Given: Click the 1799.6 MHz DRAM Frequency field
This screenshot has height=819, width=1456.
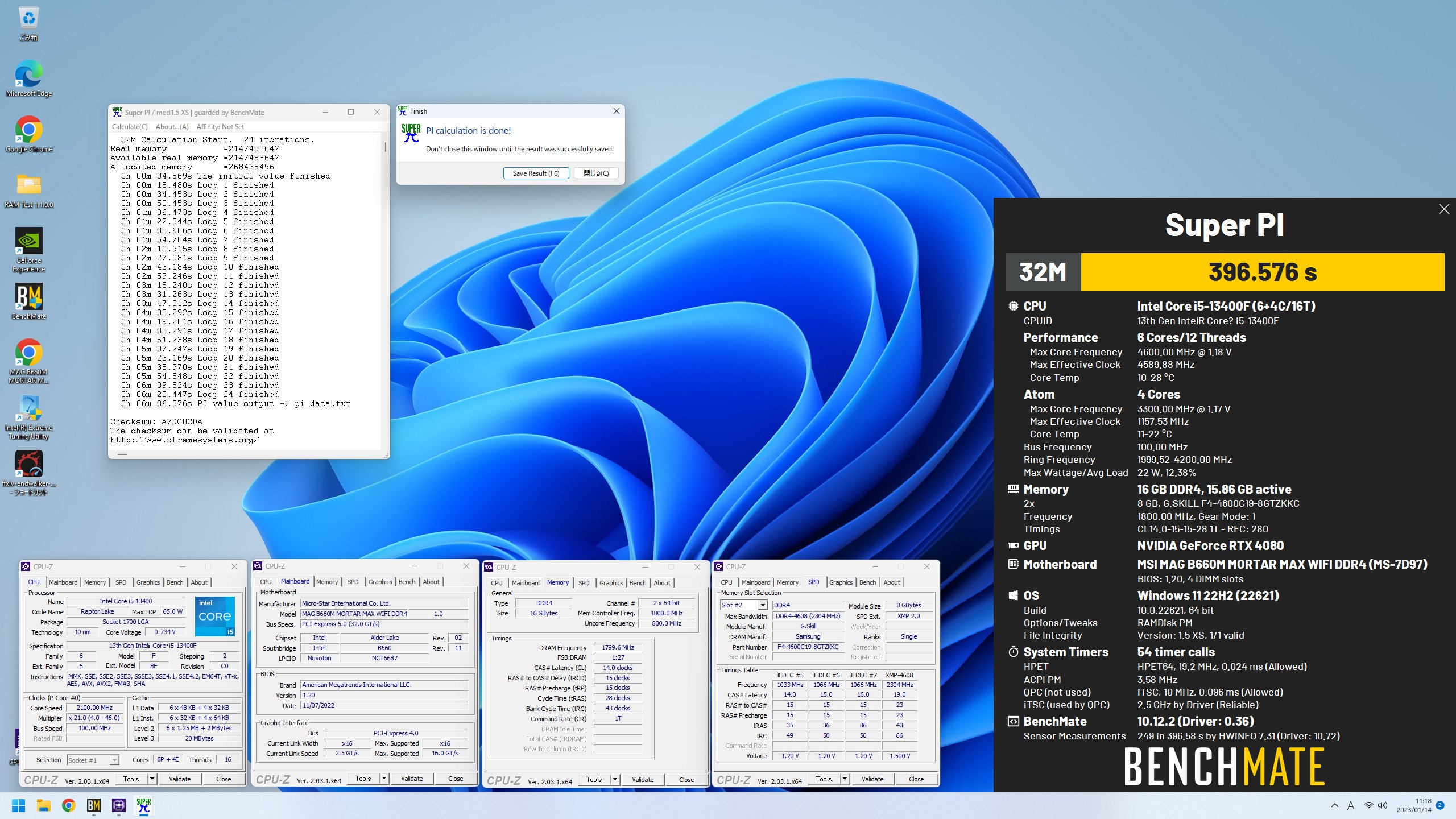Looking at the screenshot, I should 618,647.
